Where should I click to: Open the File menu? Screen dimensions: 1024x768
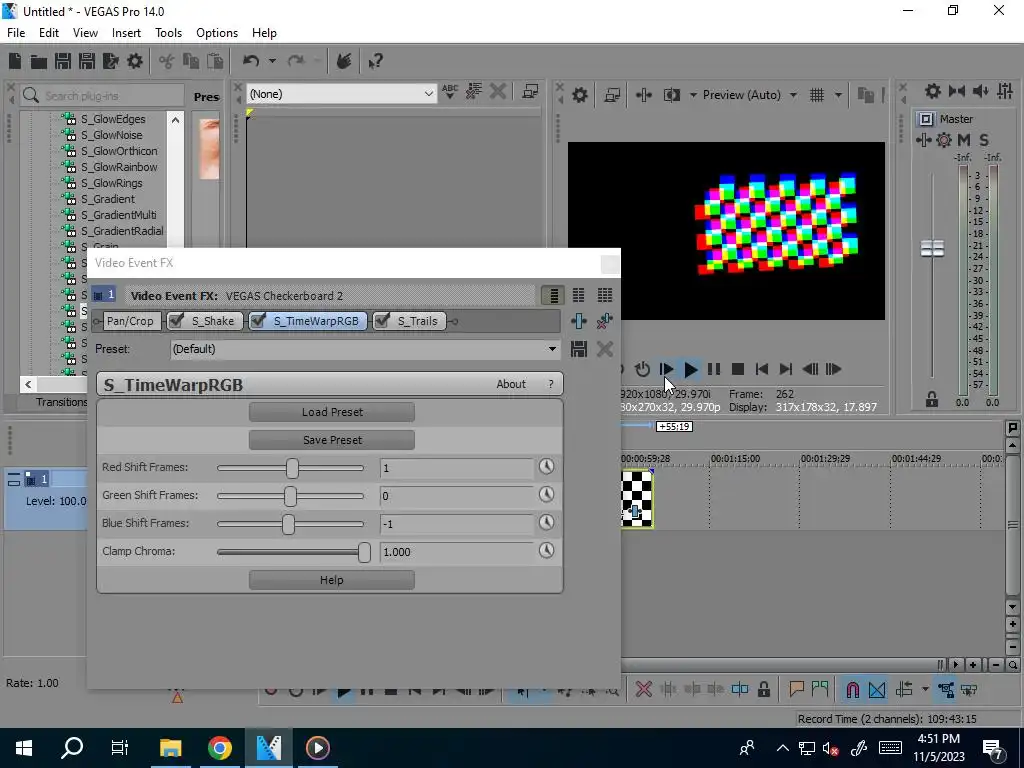(16, 33)
